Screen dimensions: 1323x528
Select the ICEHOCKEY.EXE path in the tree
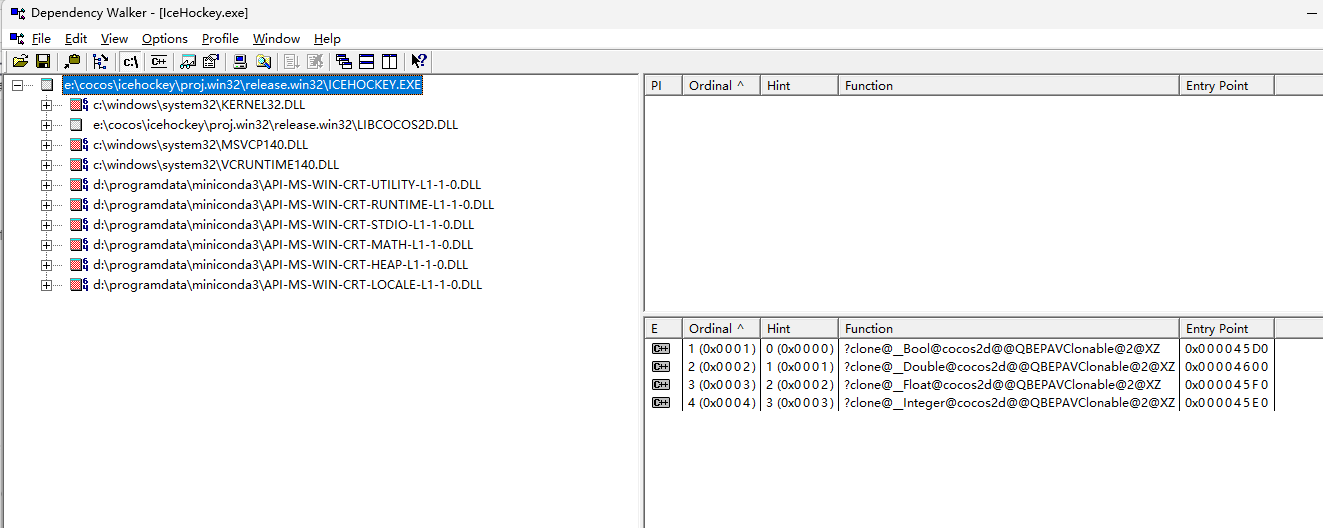click(243, 86)
